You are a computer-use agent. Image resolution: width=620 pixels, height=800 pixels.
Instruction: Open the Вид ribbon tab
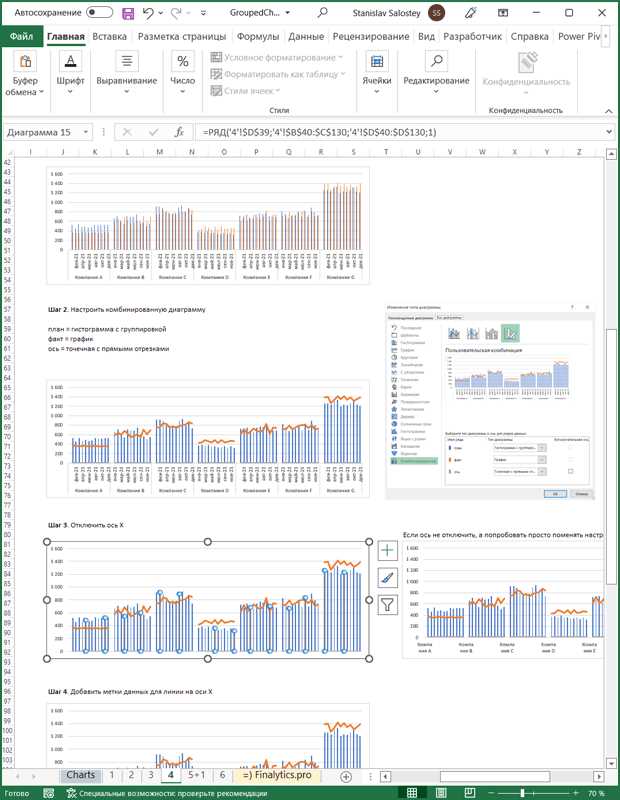pyautogui.click(x=426, y=36)
